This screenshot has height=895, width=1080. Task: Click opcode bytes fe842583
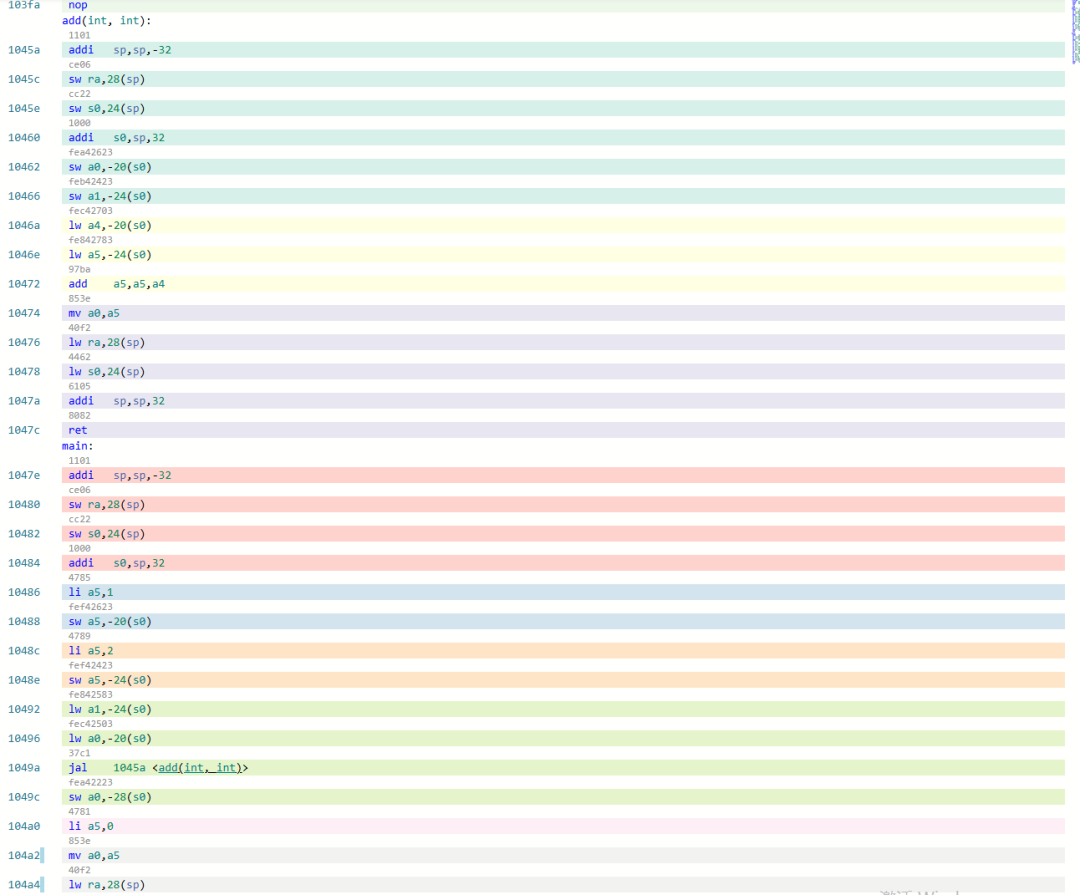tap(90, 695)
